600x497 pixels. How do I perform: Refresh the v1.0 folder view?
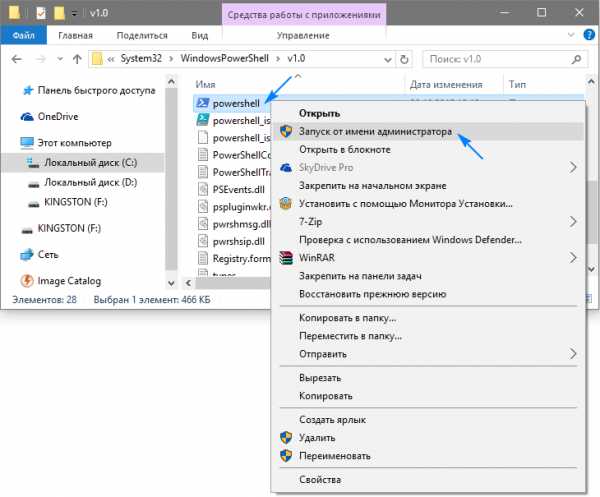pos(404,59)
